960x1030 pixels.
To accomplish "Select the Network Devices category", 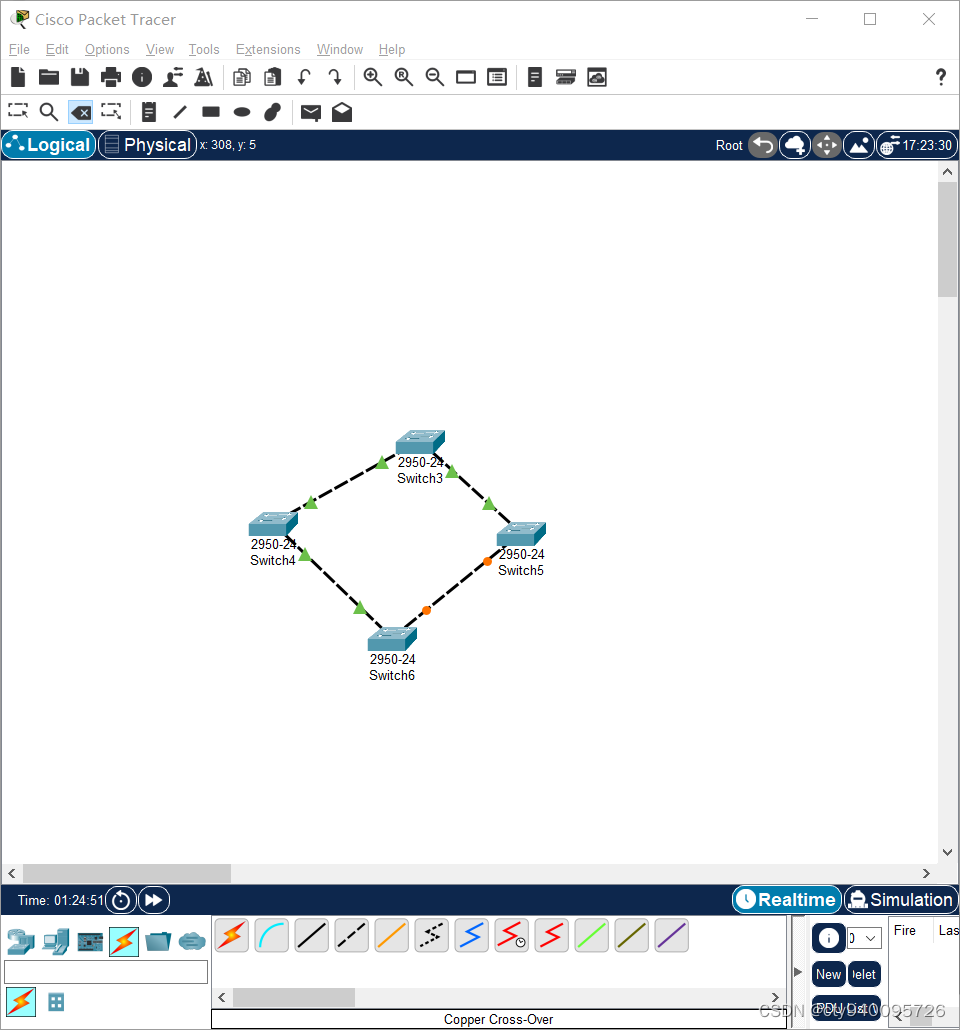I will point(21,942).
